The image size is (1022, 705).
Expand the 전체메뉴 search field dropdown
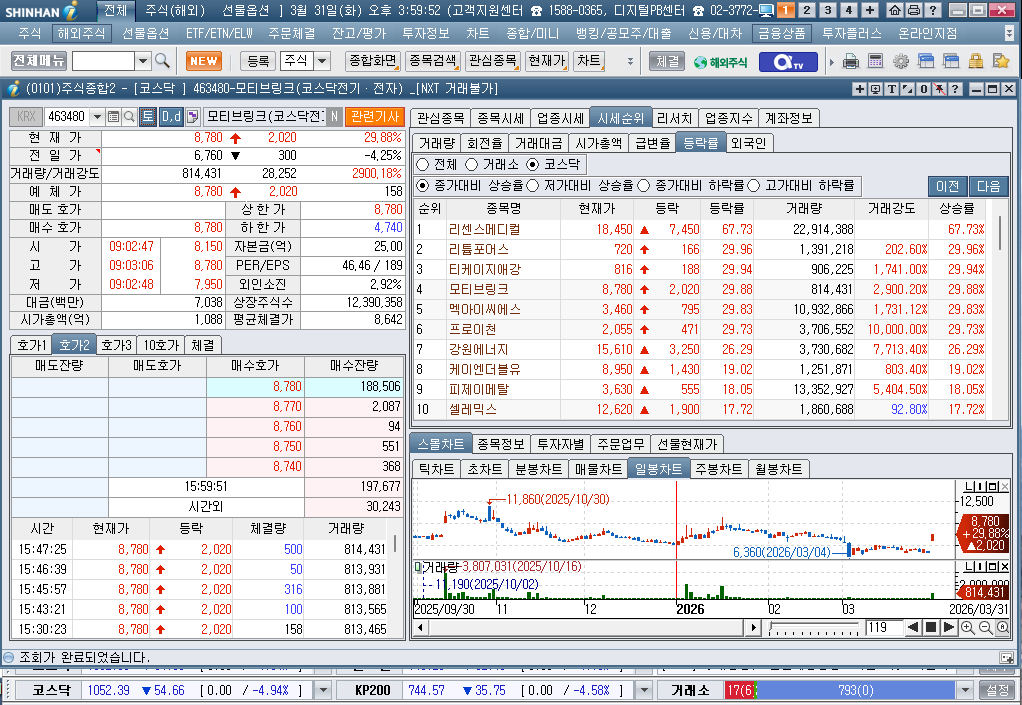[x=143, y=61]
